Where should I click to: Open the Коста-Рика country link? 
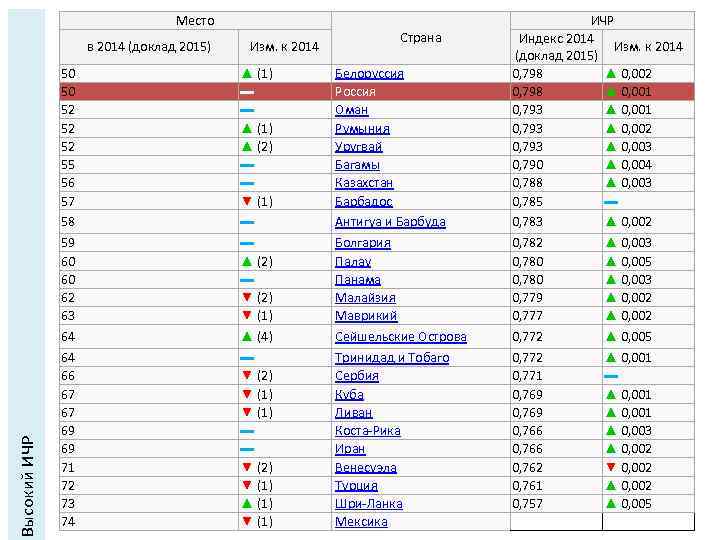point(367,431)
